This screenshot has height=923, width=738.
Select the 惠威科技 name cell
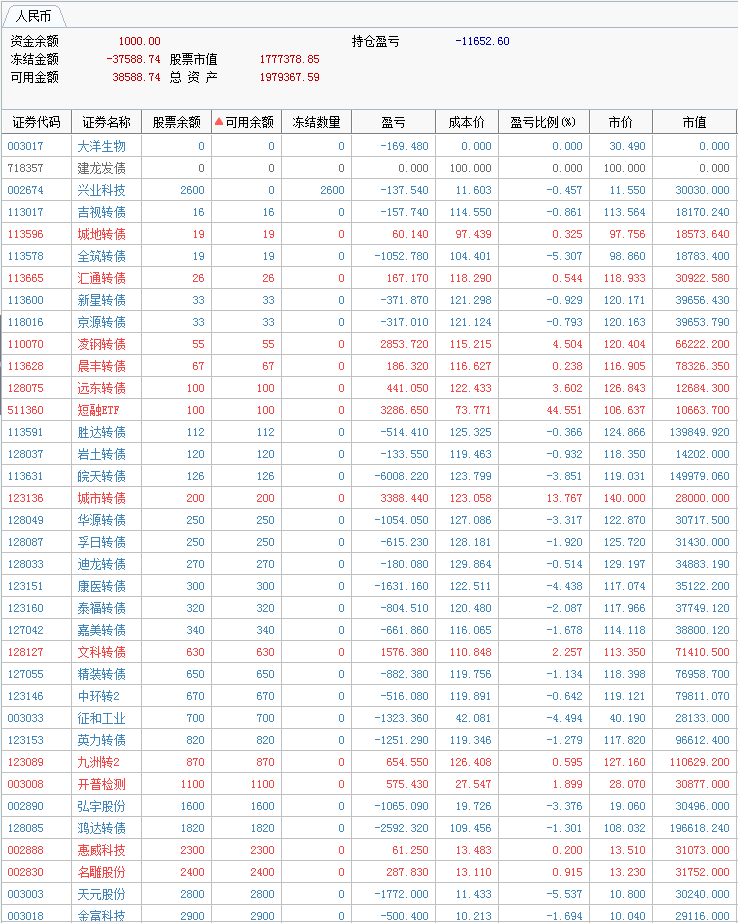click(102, 850)
